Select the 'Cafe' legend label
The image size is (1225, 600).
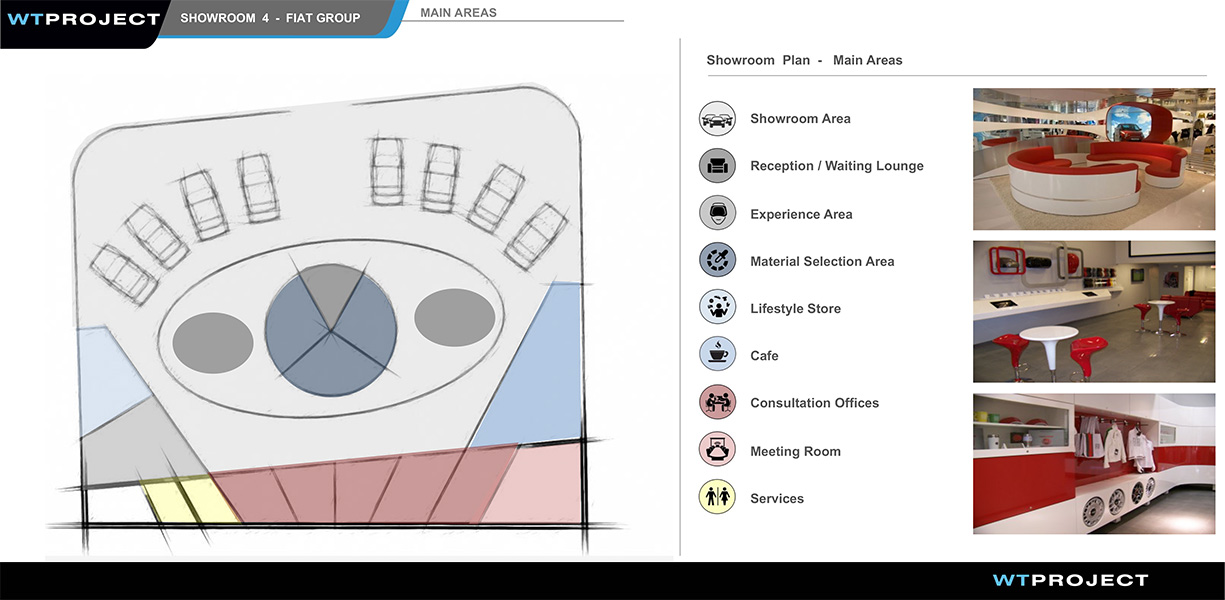click(764, 356)
